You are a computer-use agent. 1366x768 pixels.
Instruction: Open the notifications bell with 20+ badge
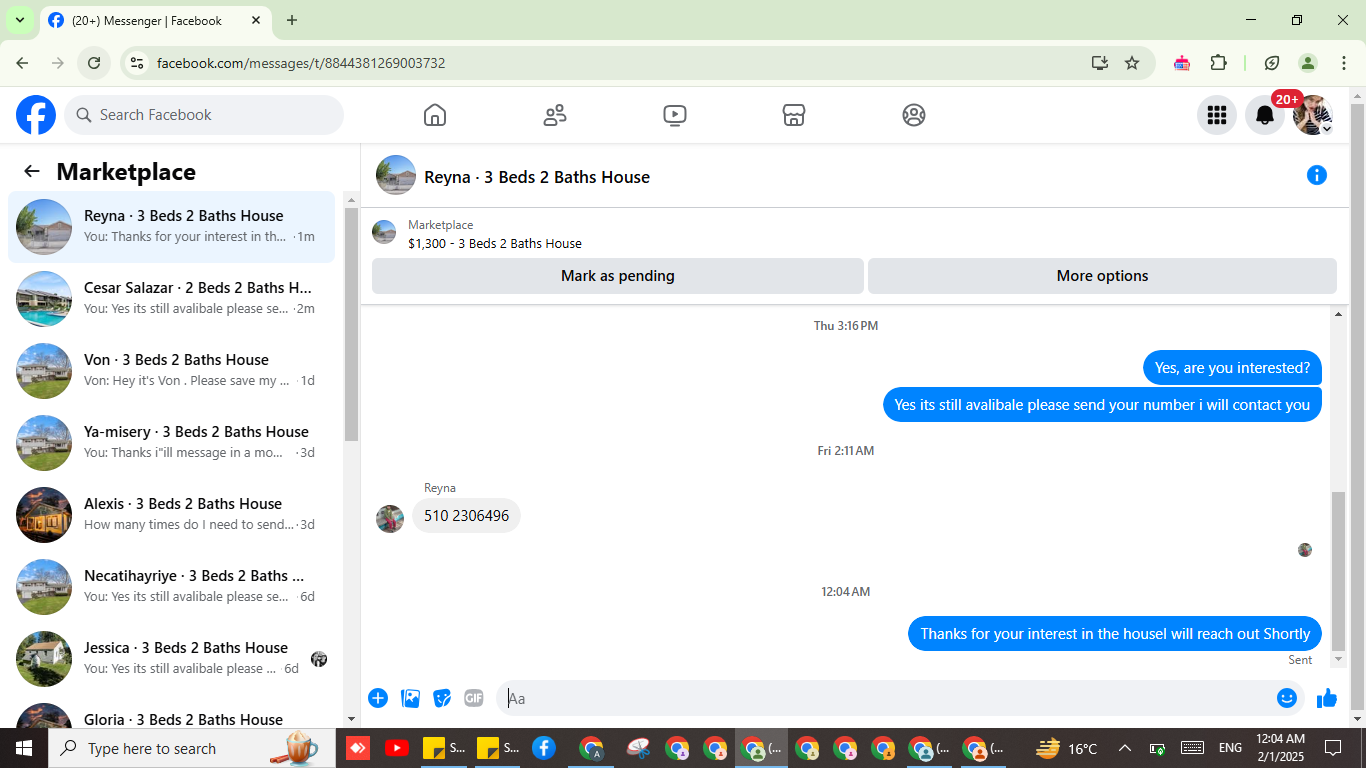pyautogui.click(x=1265, y=115)
